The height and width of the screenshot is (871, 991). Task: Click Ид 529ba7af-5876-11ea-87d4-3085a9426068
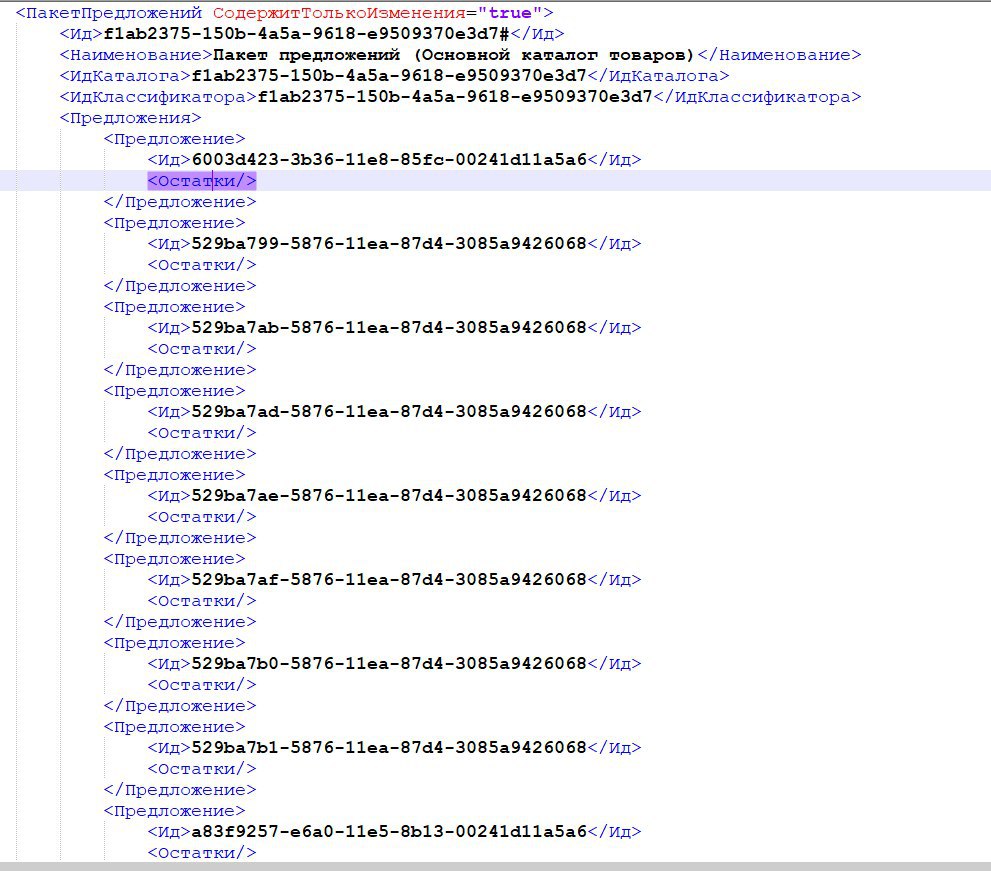click(389, 580)
